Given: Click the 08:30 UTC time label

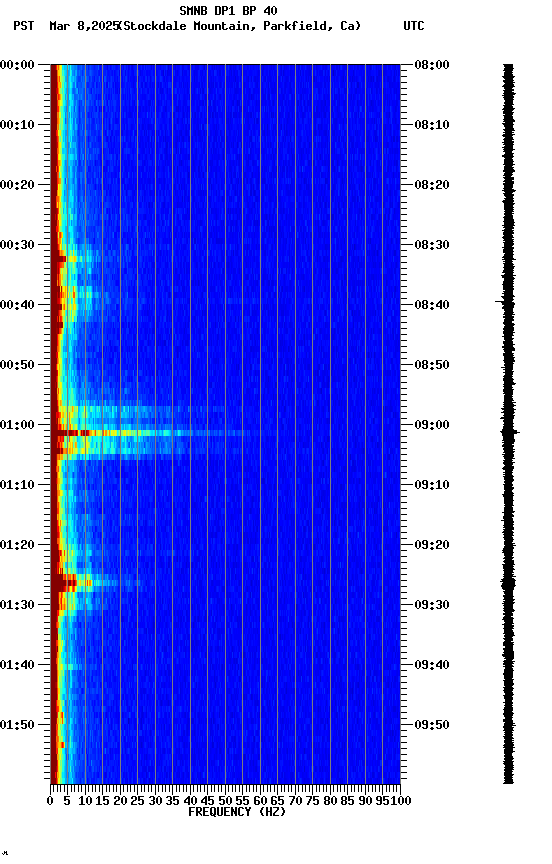Looking at the screenshot, I should point(432,245).
